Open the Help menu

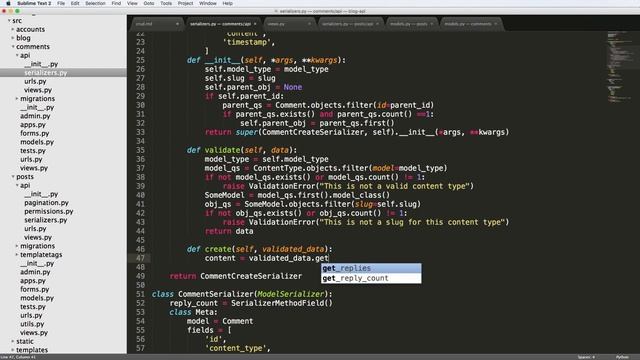click(227, 3)
